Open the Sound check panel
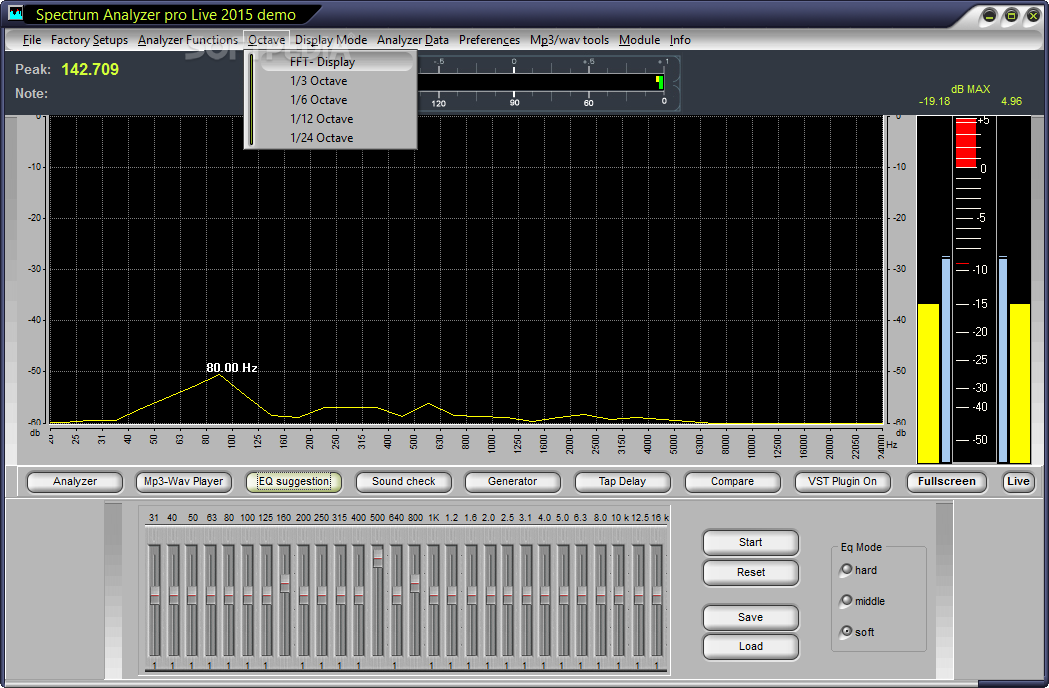1049x688 pixels. pyautogui.click(x=403, y=482)
